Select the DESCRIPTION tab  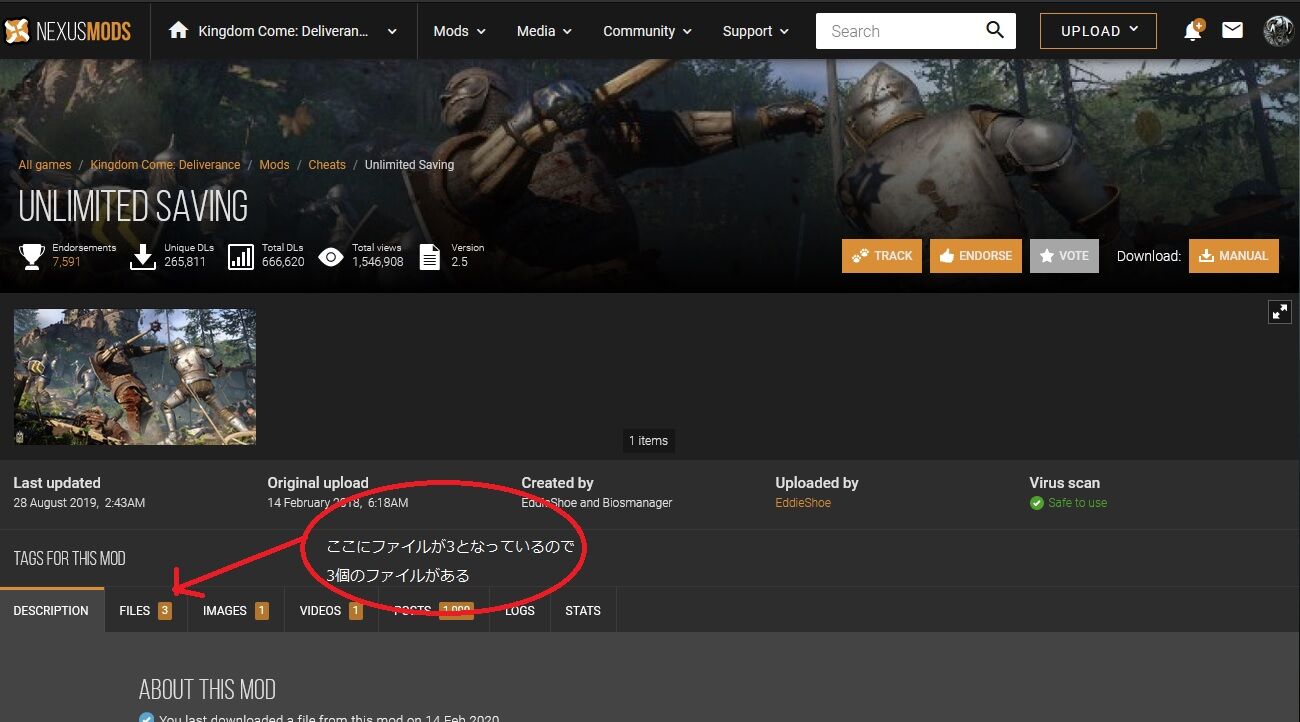(51, 610)
